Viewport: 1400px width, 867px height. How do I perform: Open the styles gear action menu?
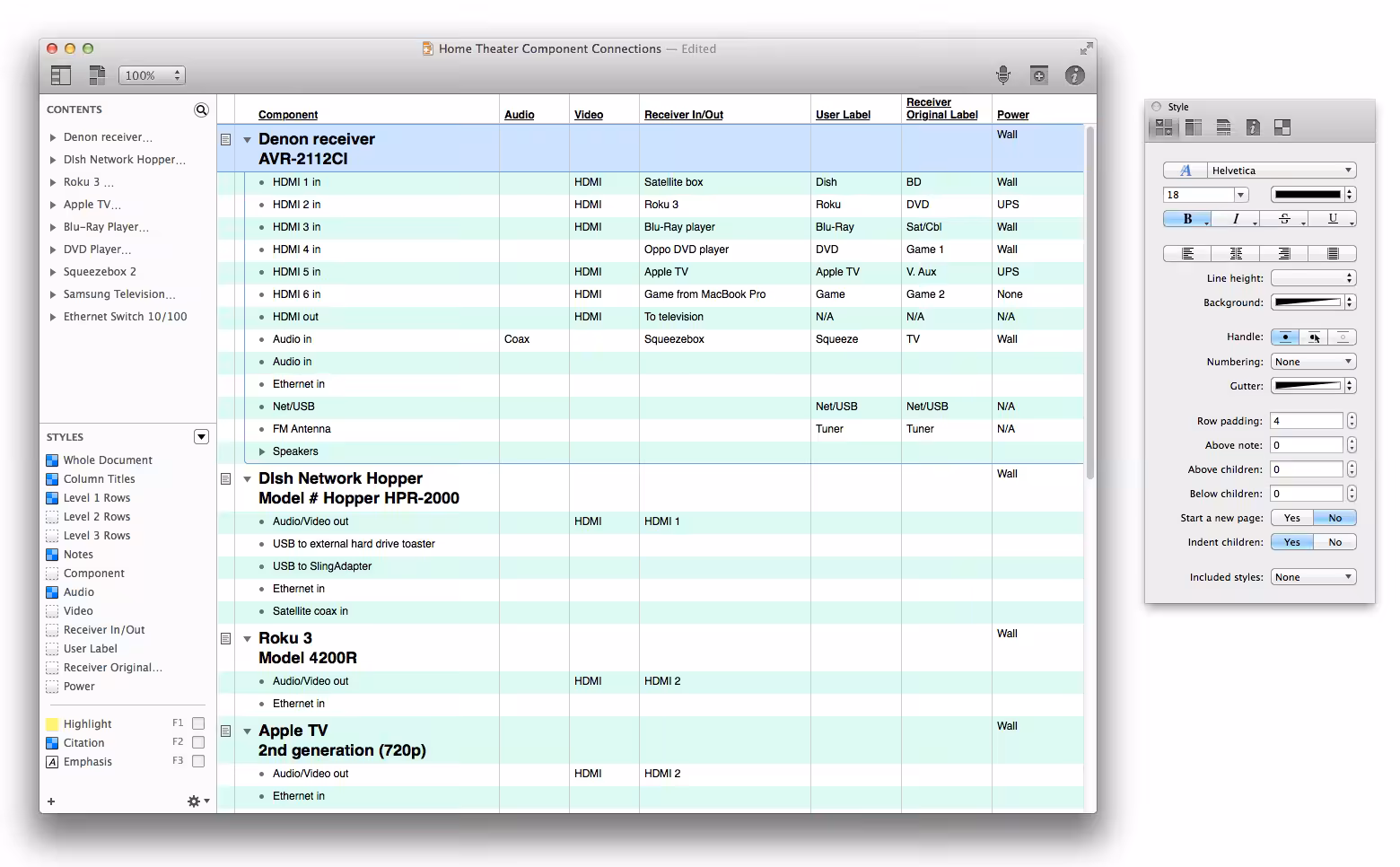click(193, 801)
